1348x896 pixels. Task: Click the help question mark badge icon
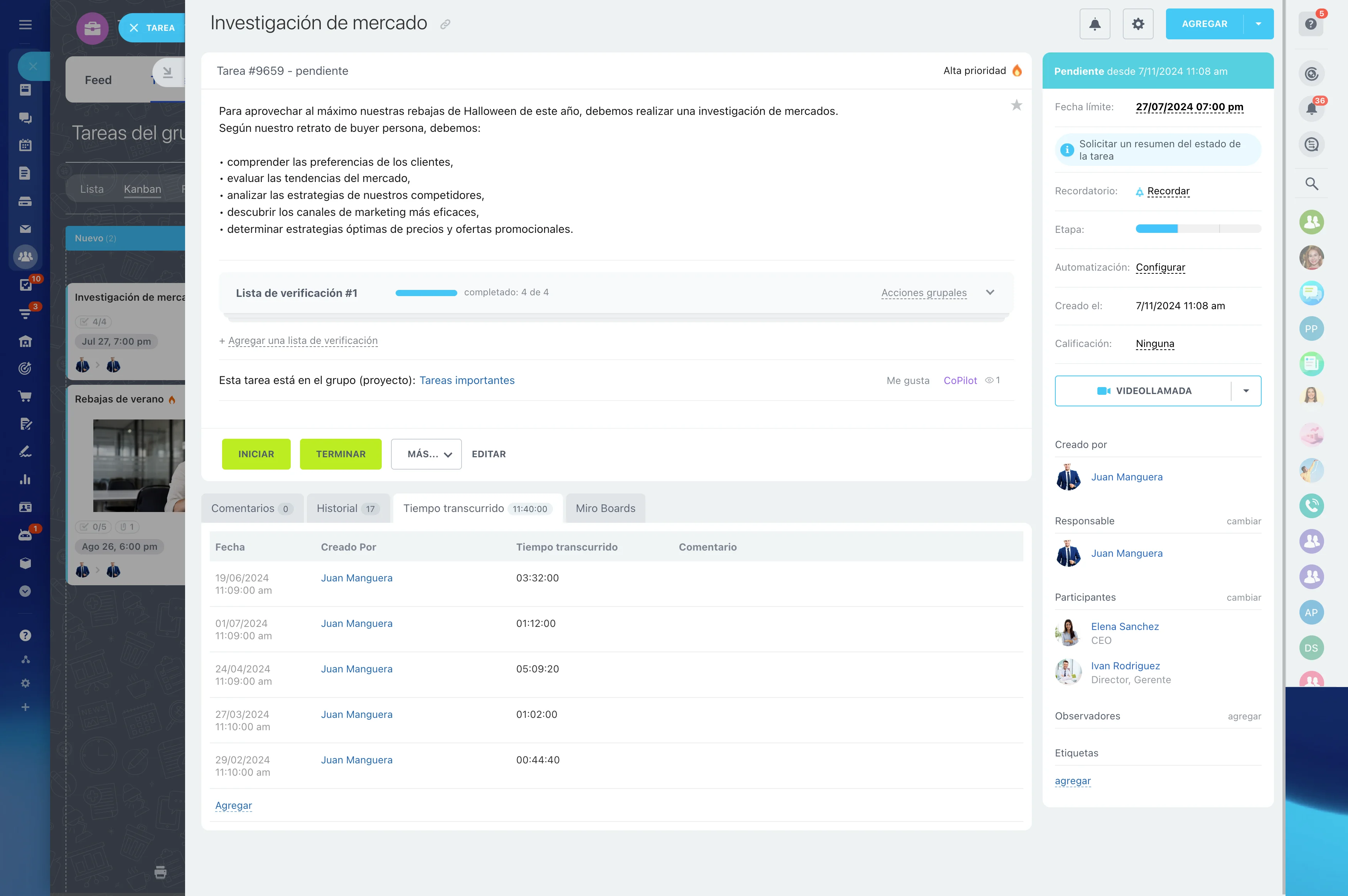point(1311,24)
